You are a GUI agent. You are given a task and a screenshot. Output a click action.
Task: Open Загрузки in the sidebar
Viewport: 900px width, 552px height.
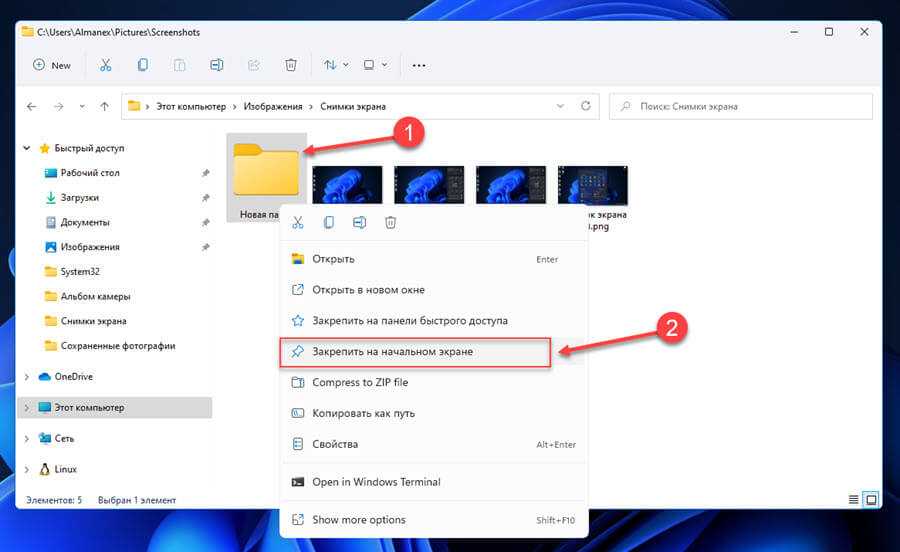click(79, 198)
